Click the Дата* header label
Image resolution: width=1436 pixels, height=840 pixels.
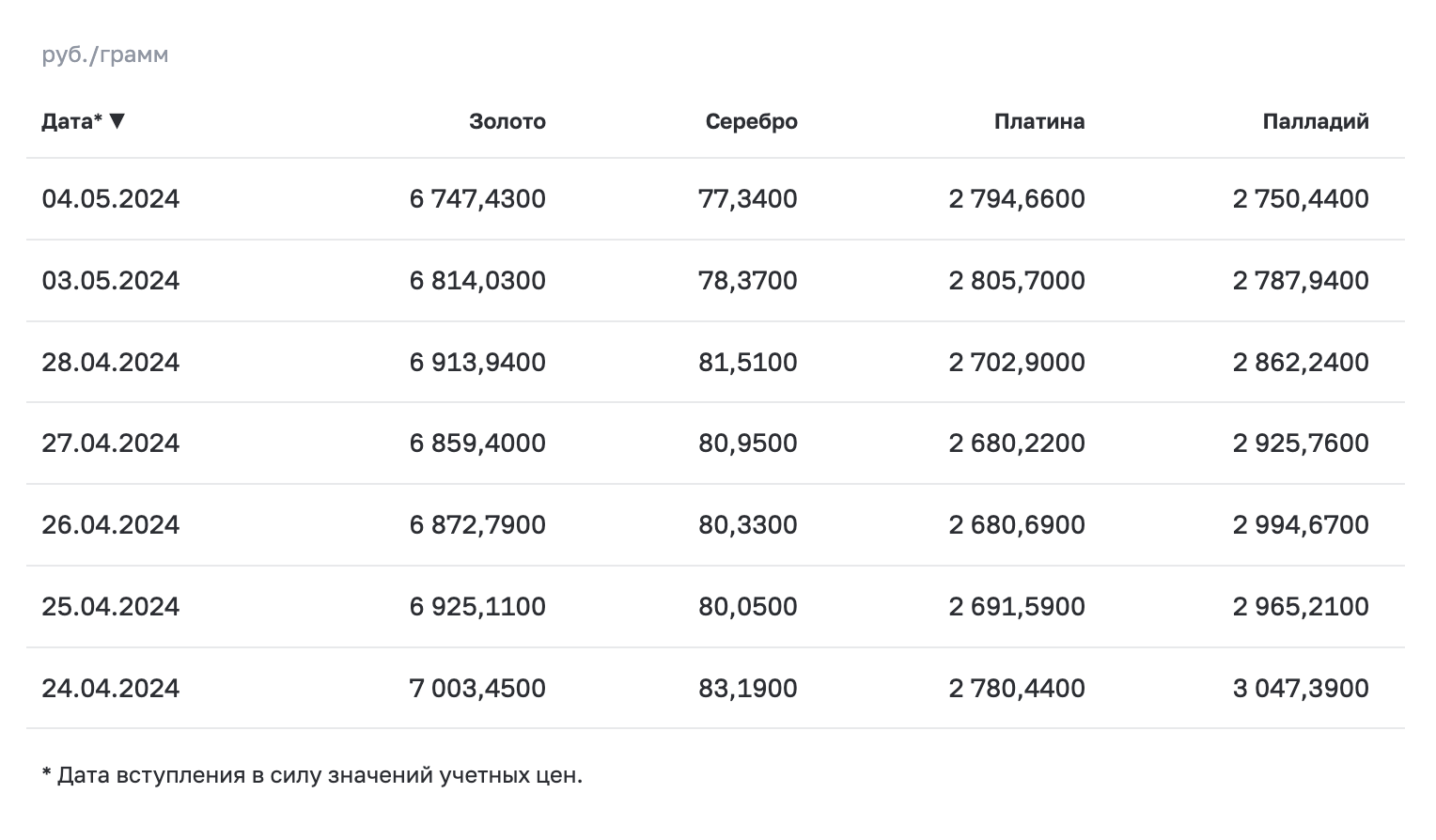point(72,121)
